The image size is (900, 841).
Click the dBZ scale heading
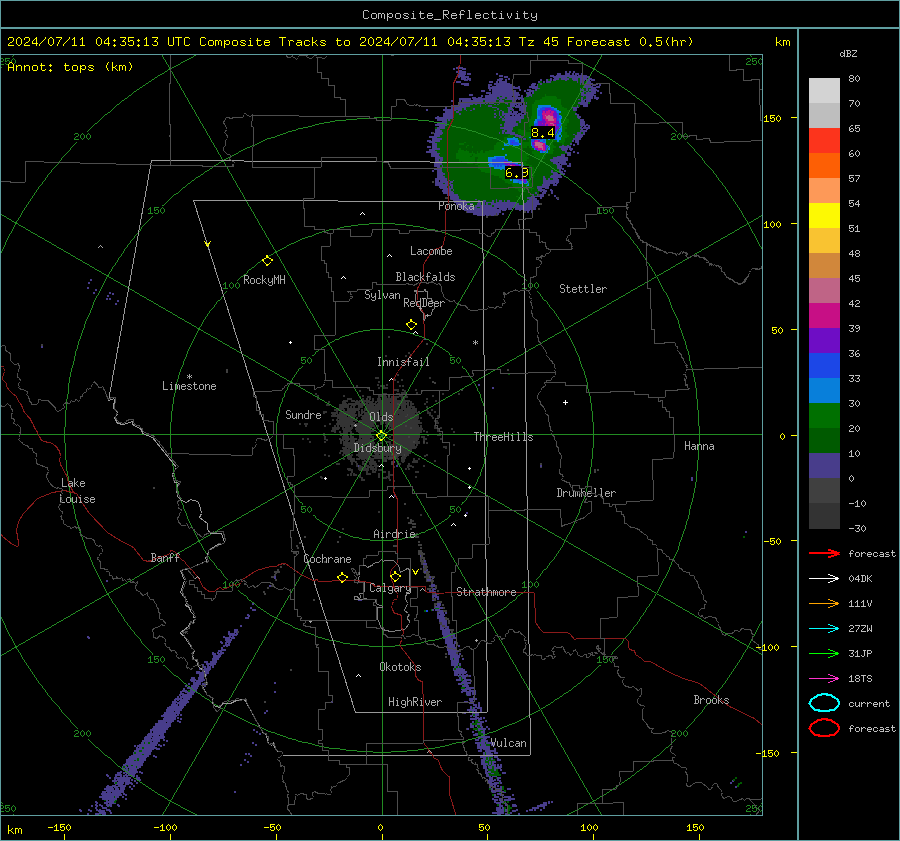pos(848,54)
